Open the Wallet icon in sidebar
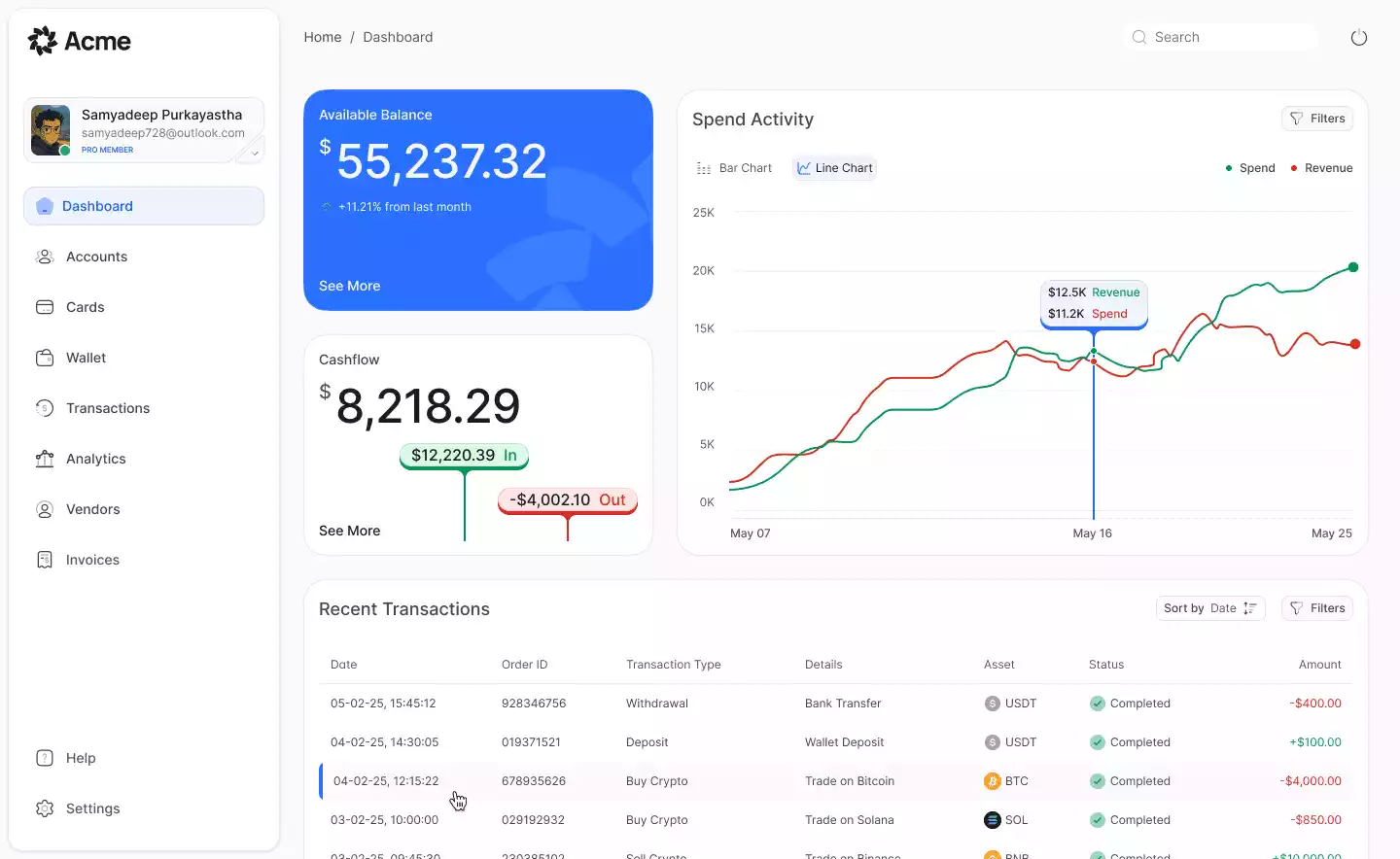The height and width of the screenshot is (859, 1400). [44, 358]
